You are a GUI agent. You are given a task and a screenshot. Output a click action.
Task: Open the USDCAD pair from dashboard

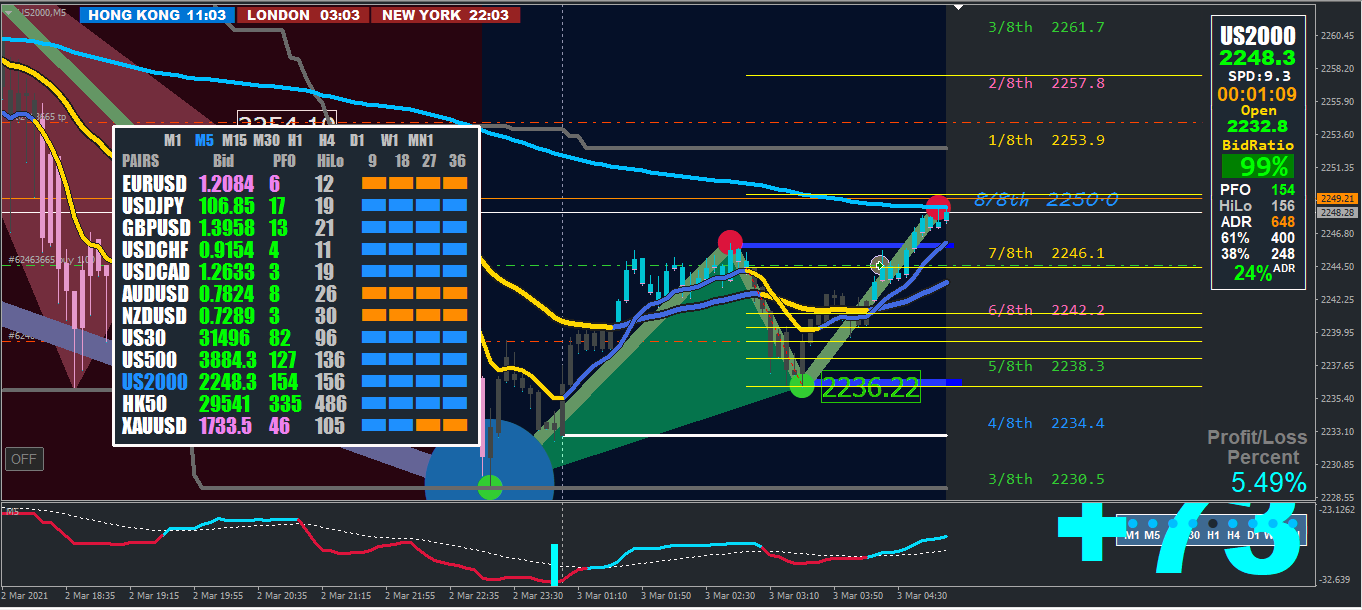[155, 272]
